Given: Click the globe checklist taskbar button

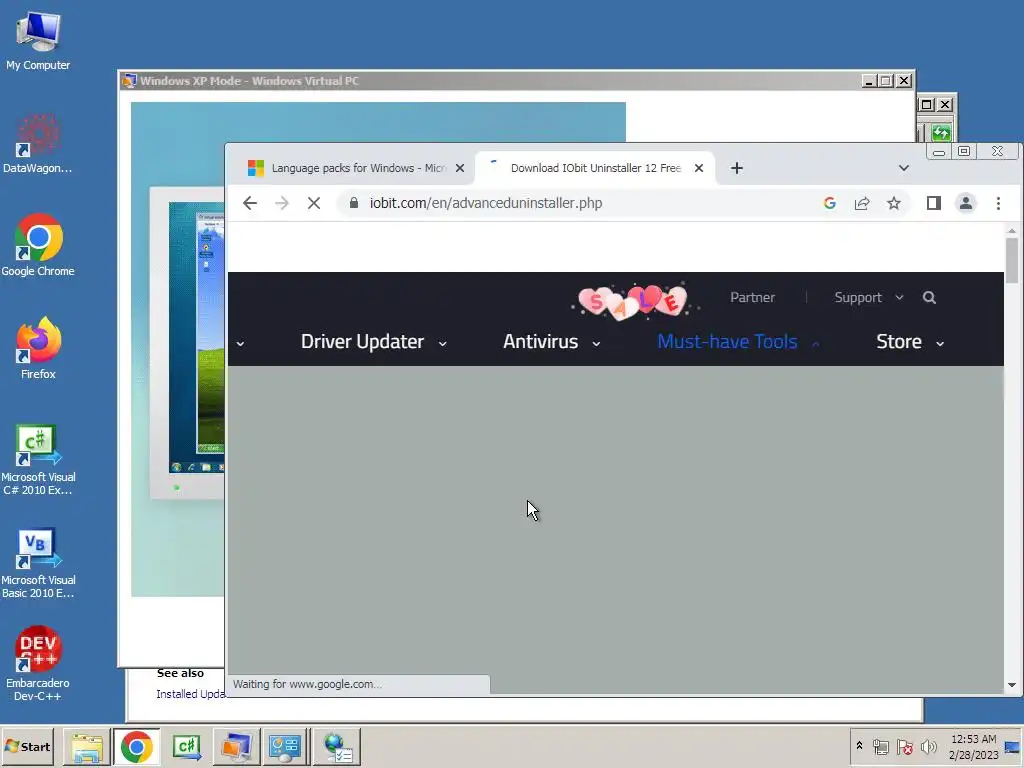Looking at the screenshot, I should tap(337, 747).
